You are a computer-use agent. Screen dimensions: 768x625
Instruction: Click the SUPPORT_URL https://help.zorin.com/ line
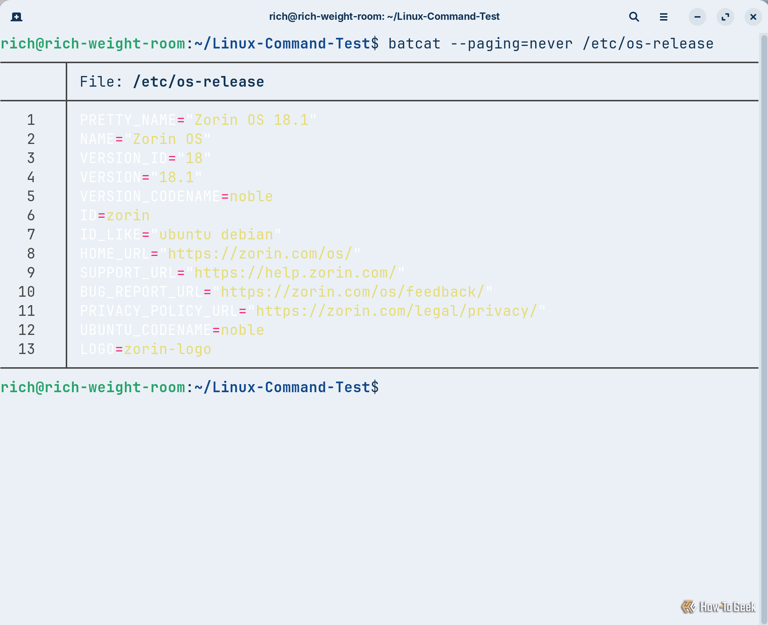tap(242, 273)
